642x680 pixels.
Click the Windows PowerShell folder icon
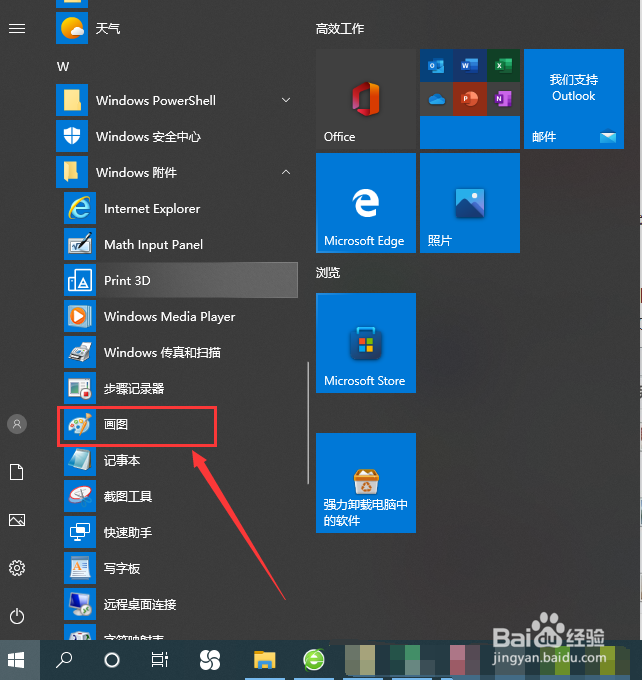point(72,100)
